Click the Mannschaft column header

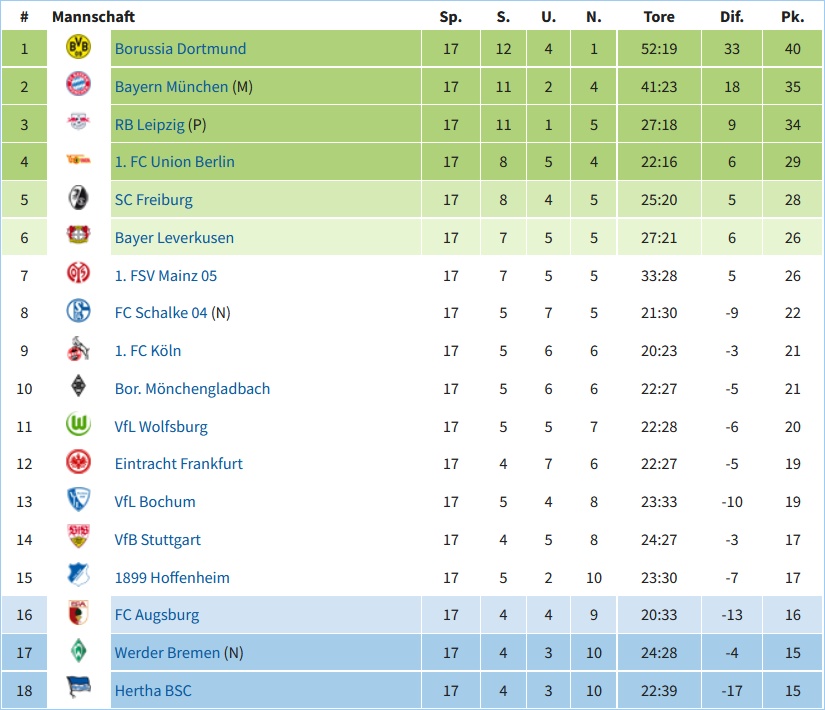click(94, 17)
